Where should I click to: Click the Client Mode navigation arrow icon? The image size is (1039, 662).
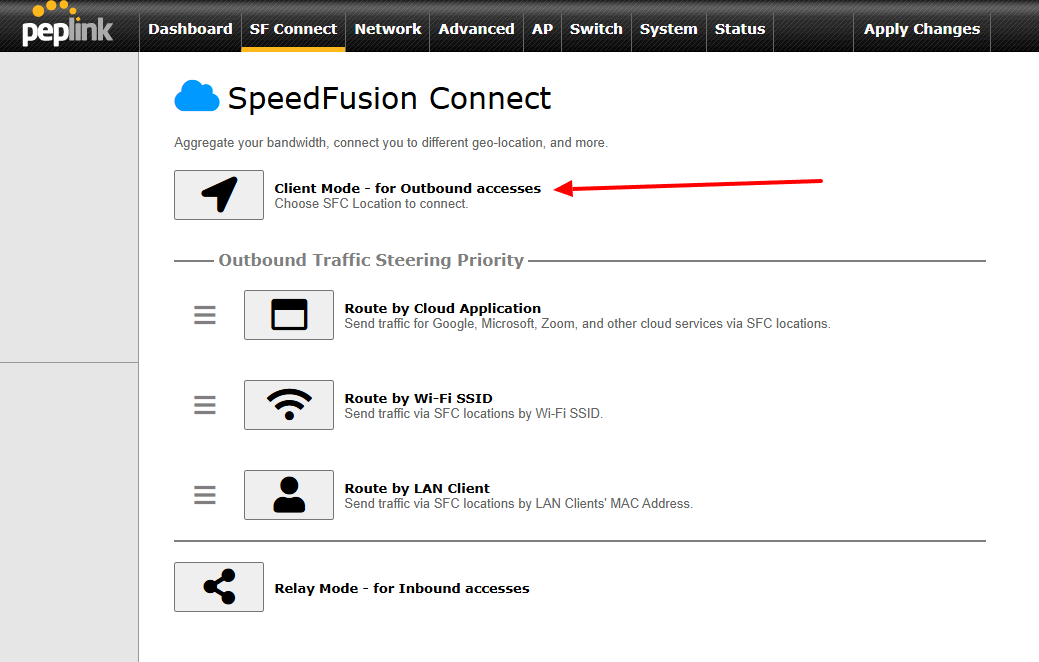coord(219,195)
